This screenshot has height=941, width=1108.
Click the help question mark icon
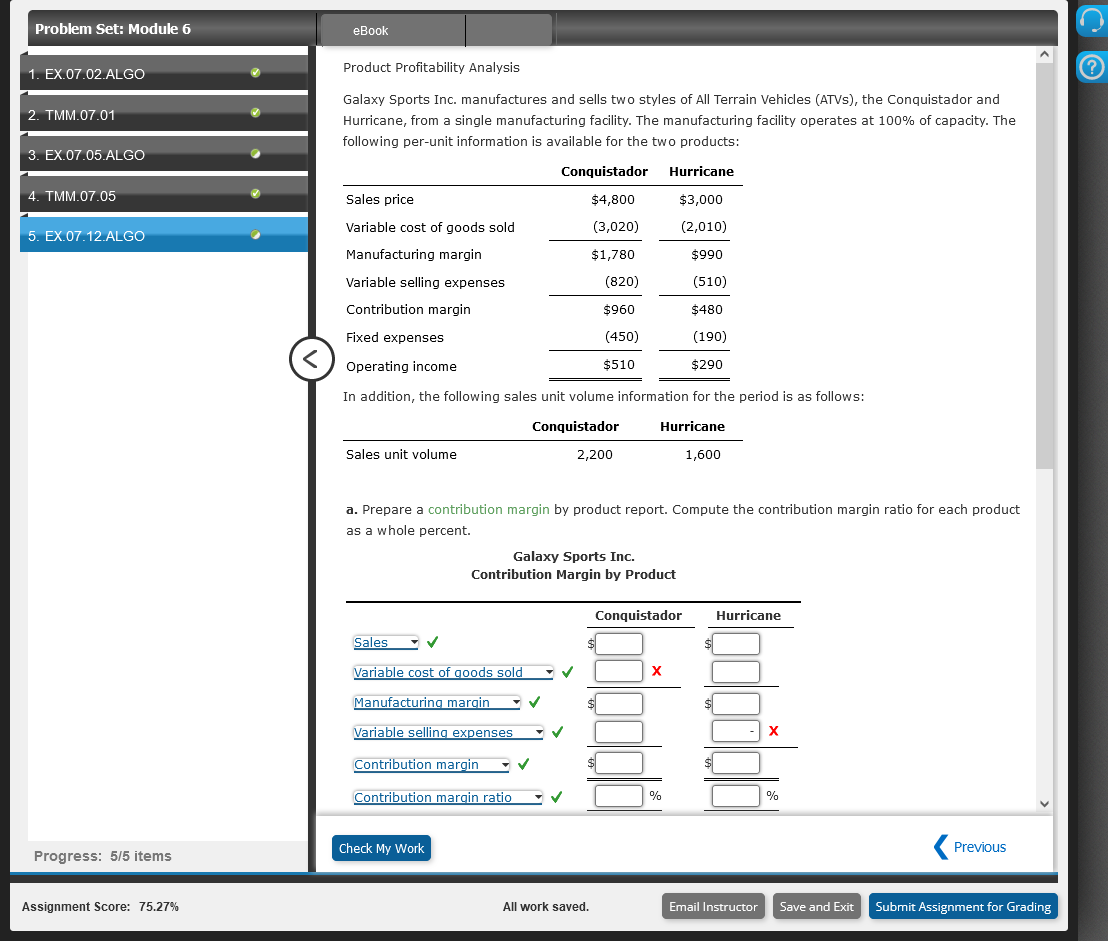(x=1090, y=68)
